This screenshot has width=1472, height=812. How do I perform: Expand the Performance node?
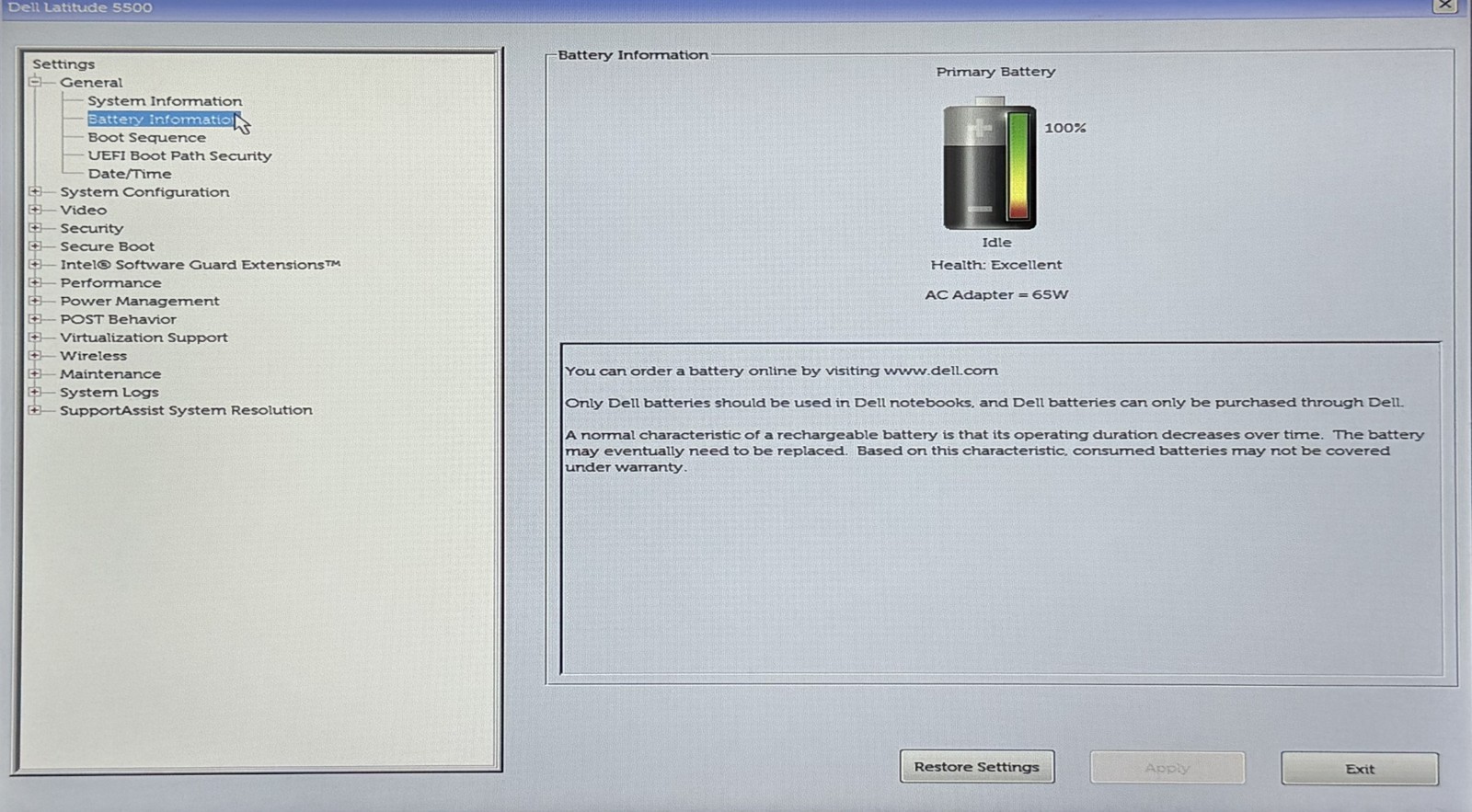tap(35, 282)
